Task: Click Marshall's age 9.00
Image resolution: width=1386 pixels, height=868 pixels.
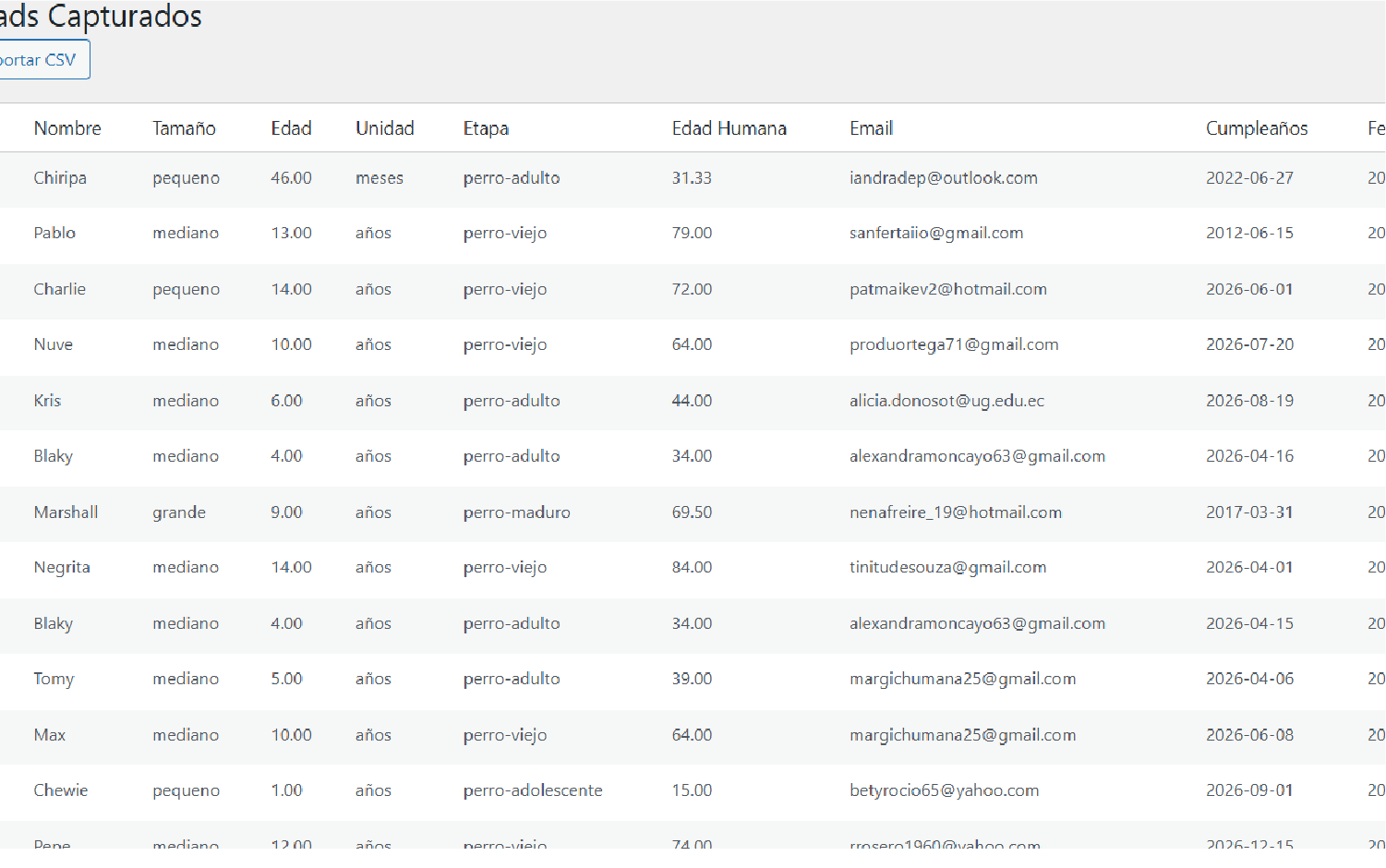Action: [286, 512]
